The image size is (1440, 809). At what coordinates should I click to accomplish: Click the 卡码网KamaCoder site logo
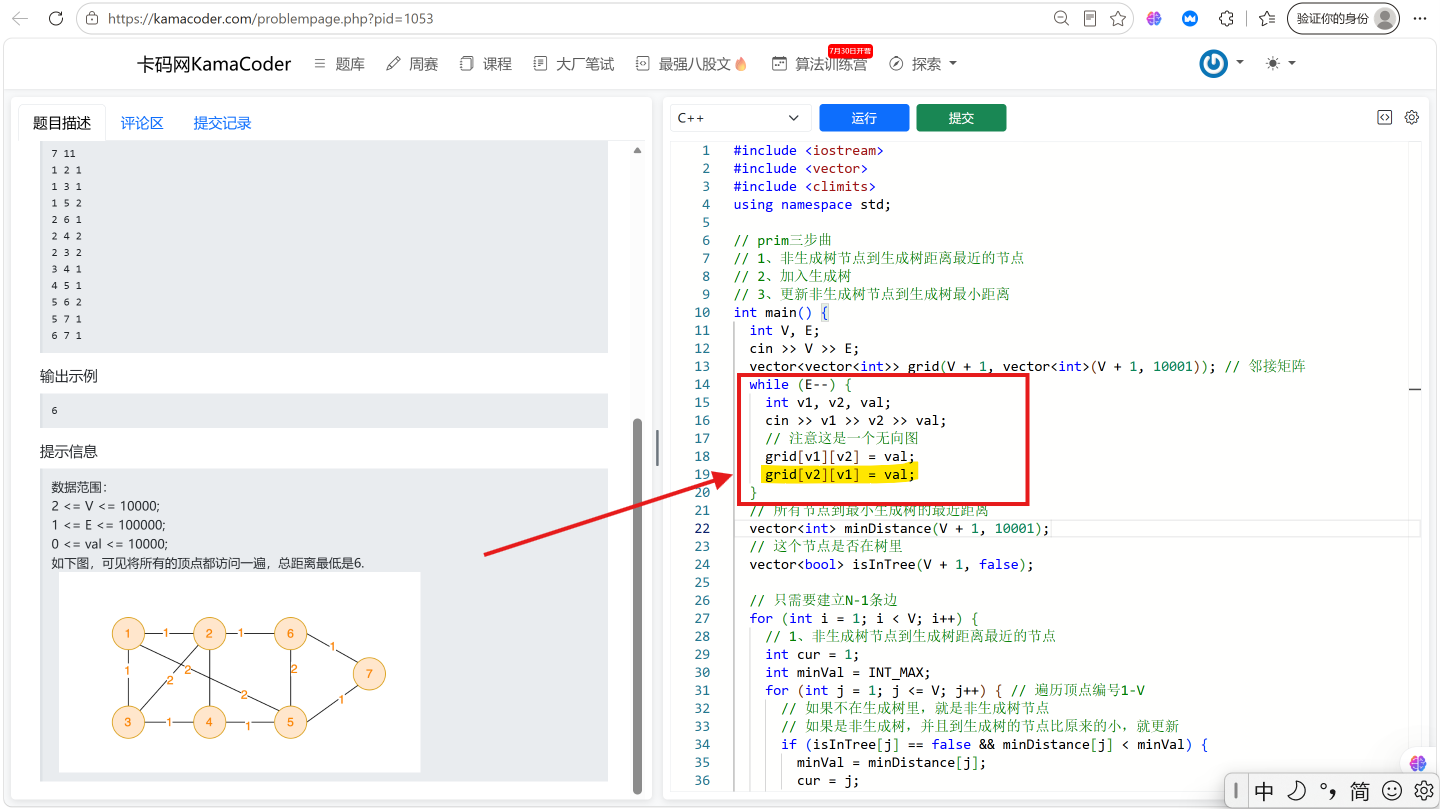click(x=214, y=64)
